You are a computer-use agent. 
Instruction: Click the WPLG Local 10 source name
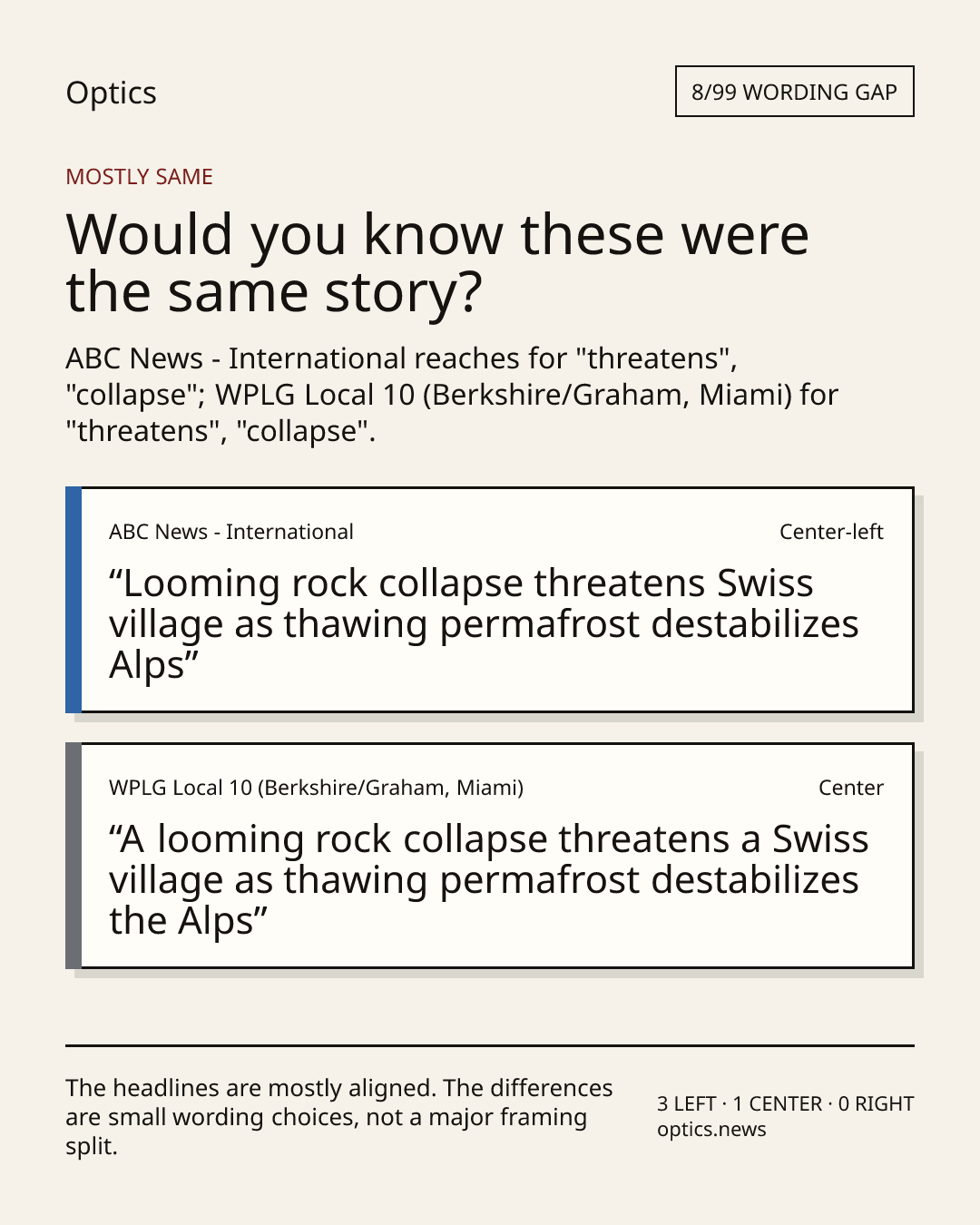317,788
